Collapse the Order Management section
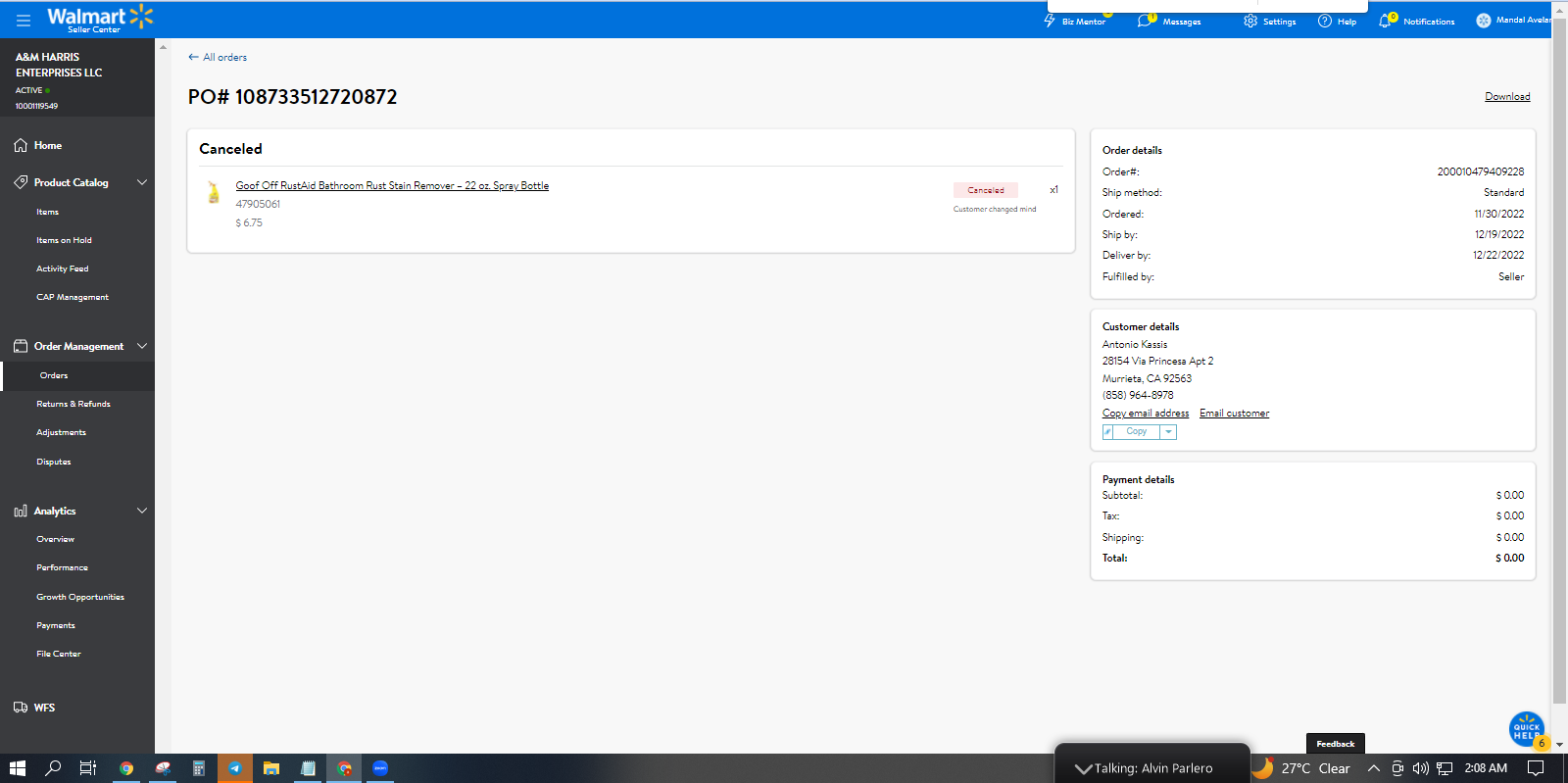 click(142, 346)
